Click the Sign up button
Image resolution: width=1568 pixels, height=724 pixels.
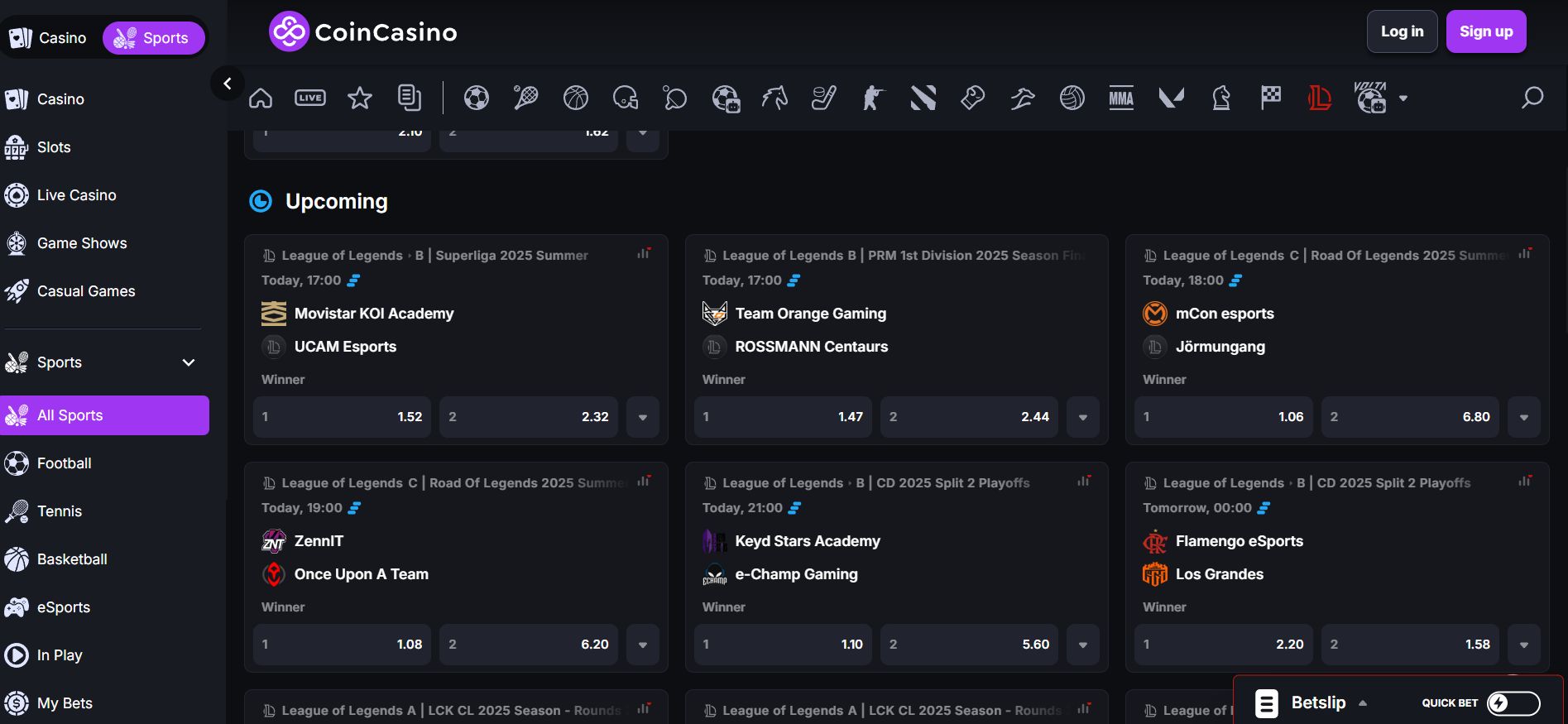[x=1485, y=31]
